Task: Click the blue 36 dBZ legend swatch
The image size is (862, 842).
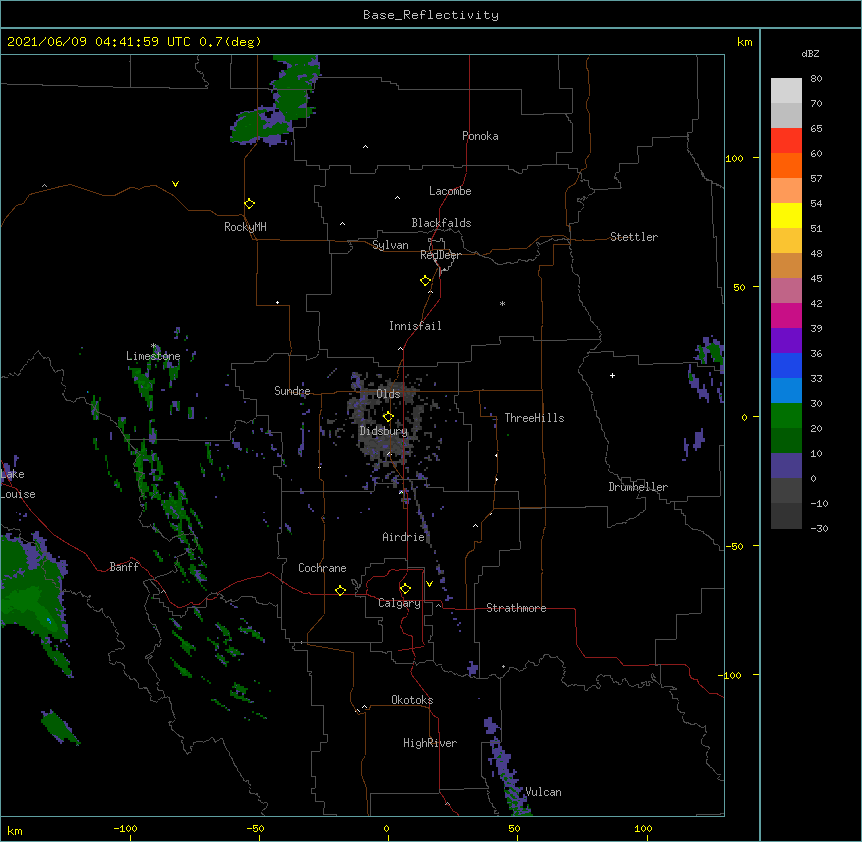Action: tap(786, 366)
